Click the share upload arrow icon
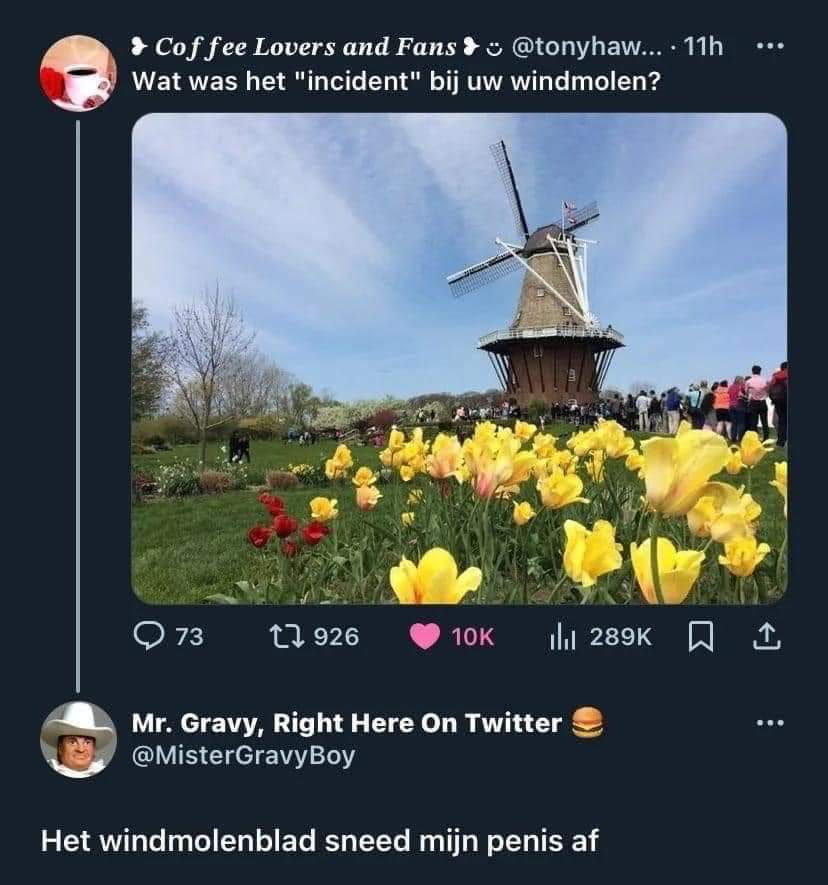 point(760,636)
